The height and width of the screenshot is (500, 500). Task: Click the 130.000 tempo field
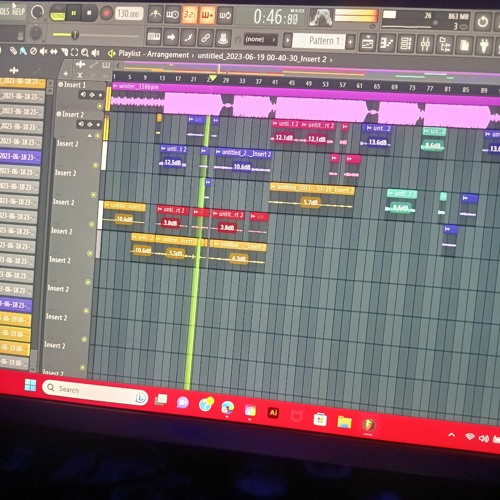[x=129, y=14]
